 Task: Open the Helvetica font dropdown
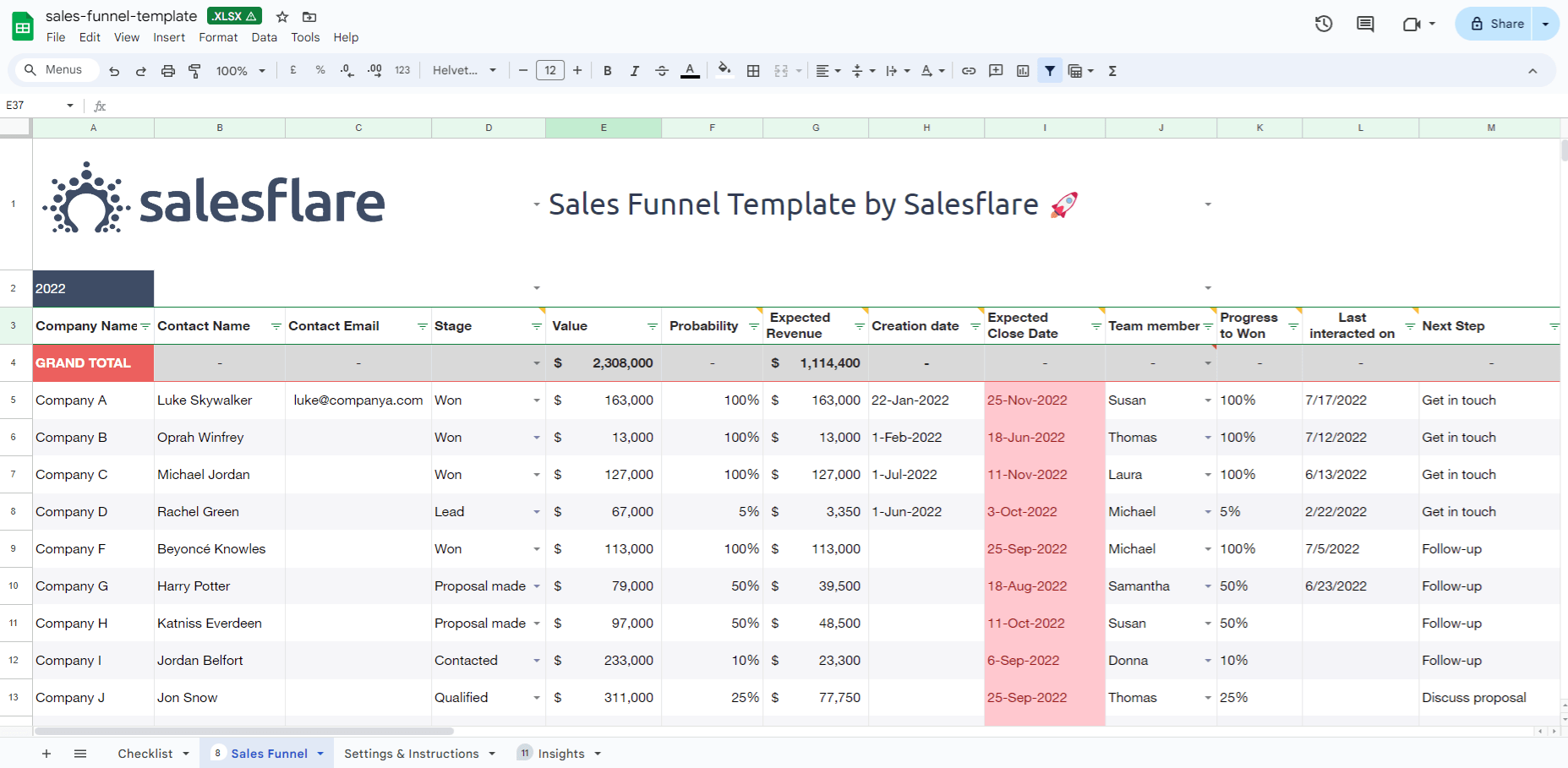point(464,71)
